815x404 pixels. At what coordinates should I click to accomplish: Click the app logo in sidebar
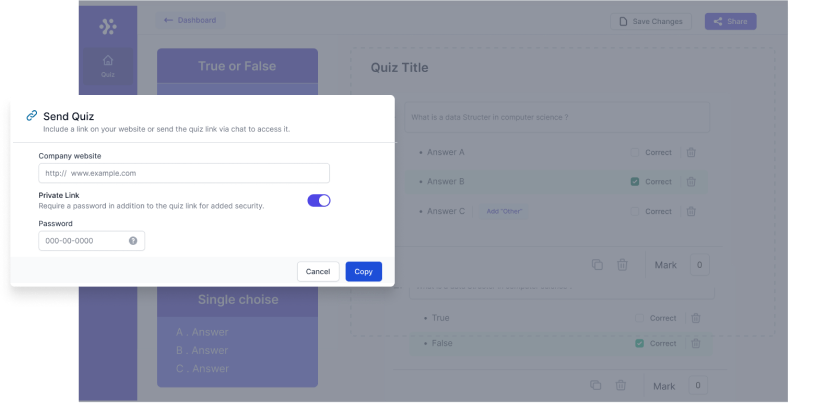[x=108, y=27]
